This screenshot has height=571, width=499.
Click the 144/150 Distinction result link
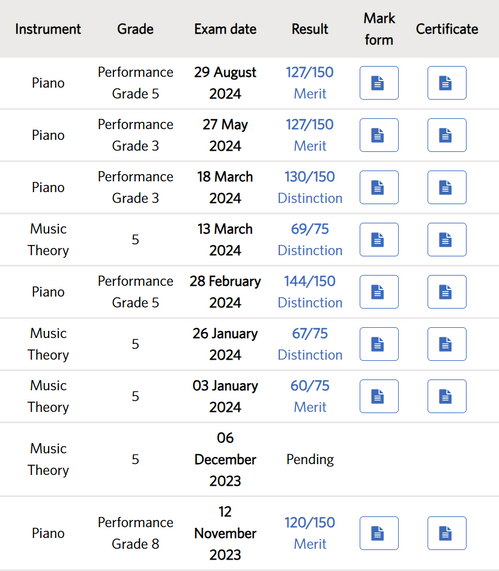(x=310, y=292)
